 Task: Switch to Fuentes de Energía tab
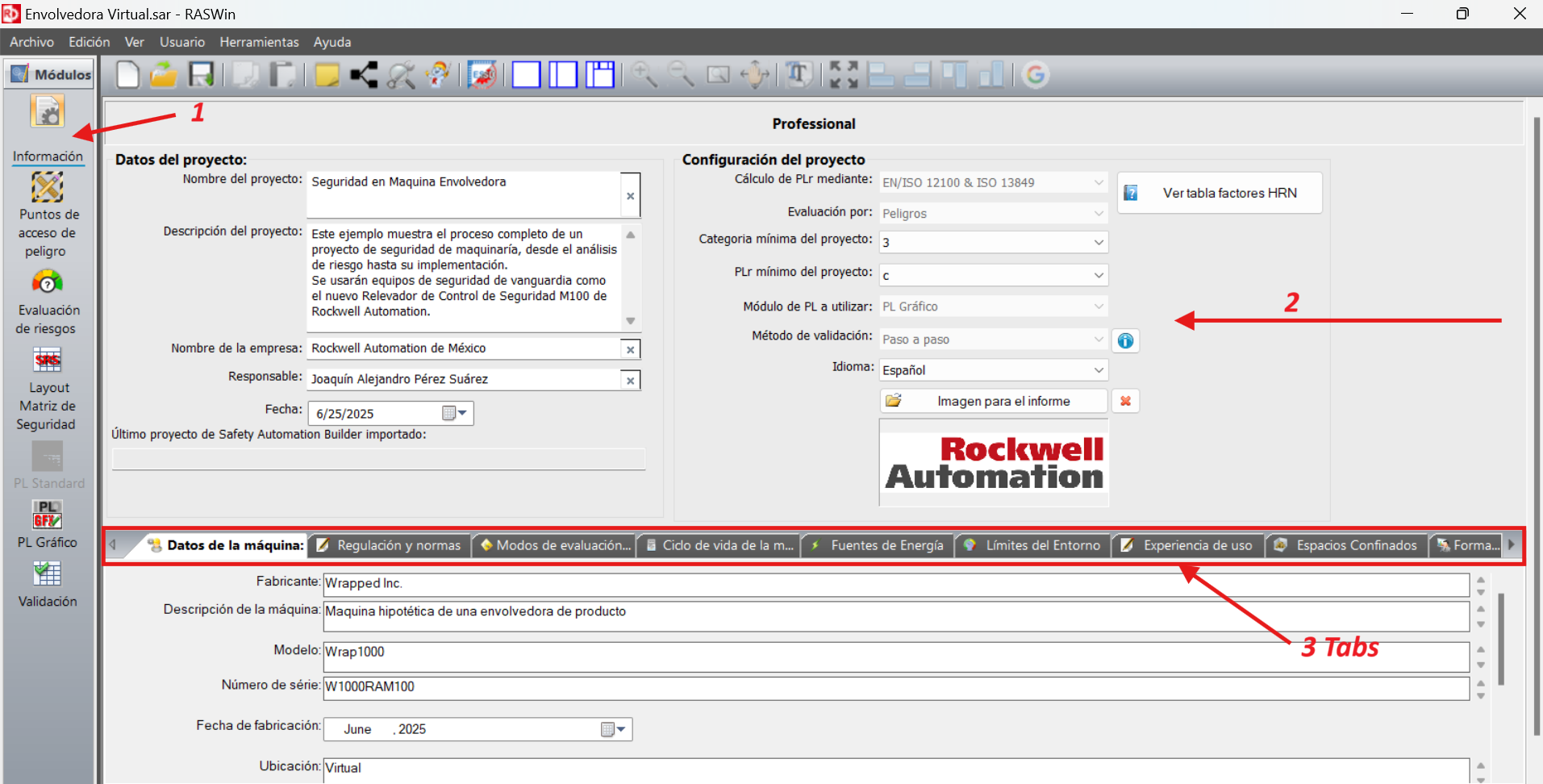[x=877, y=545]
